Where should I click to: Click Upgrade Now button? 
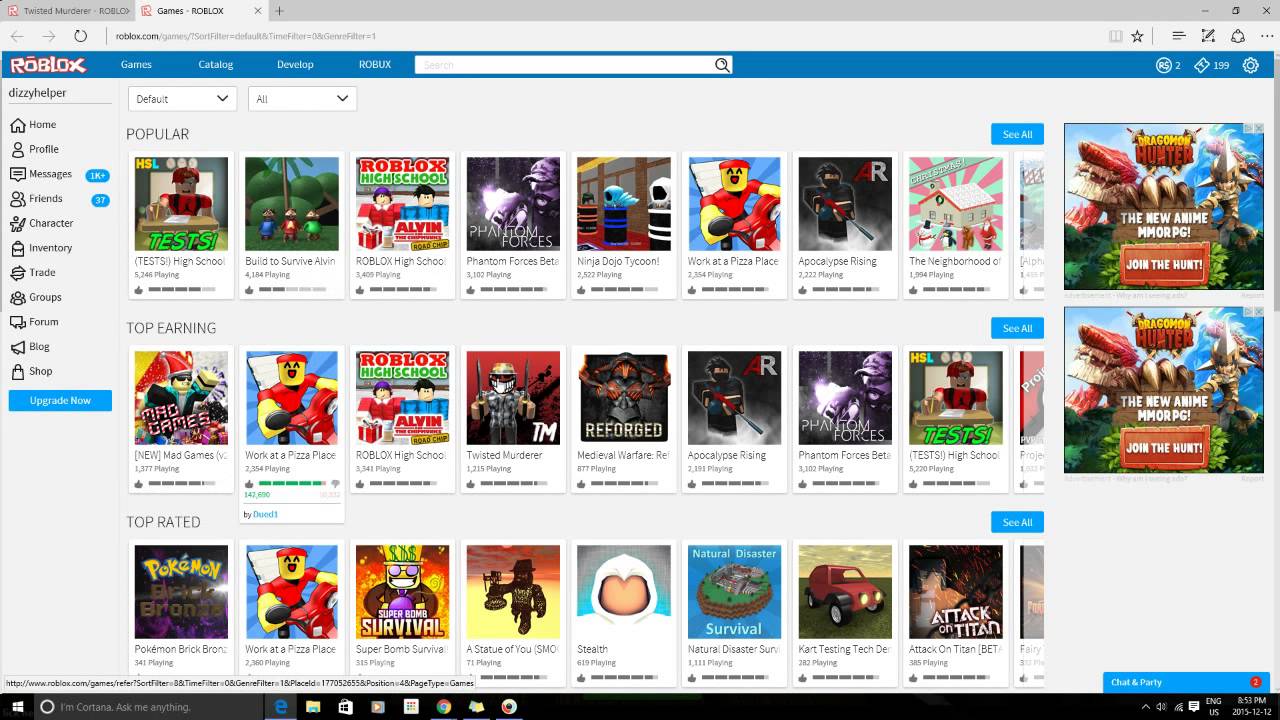[x=60, y=400]
